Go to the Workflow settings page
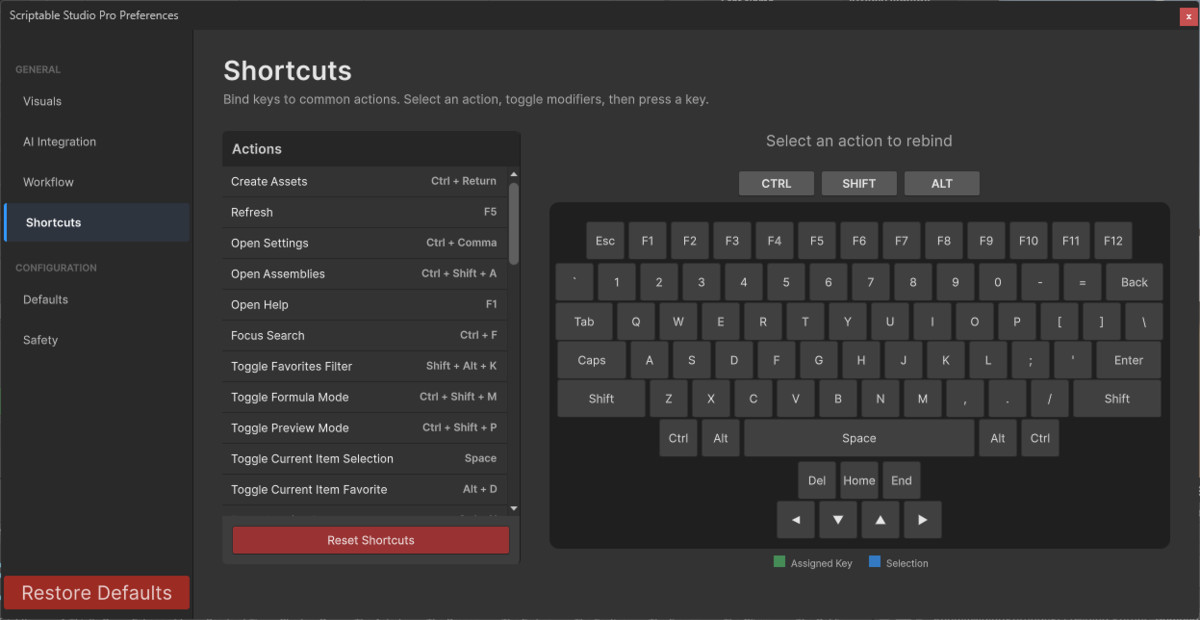 [x=46, y=181]
